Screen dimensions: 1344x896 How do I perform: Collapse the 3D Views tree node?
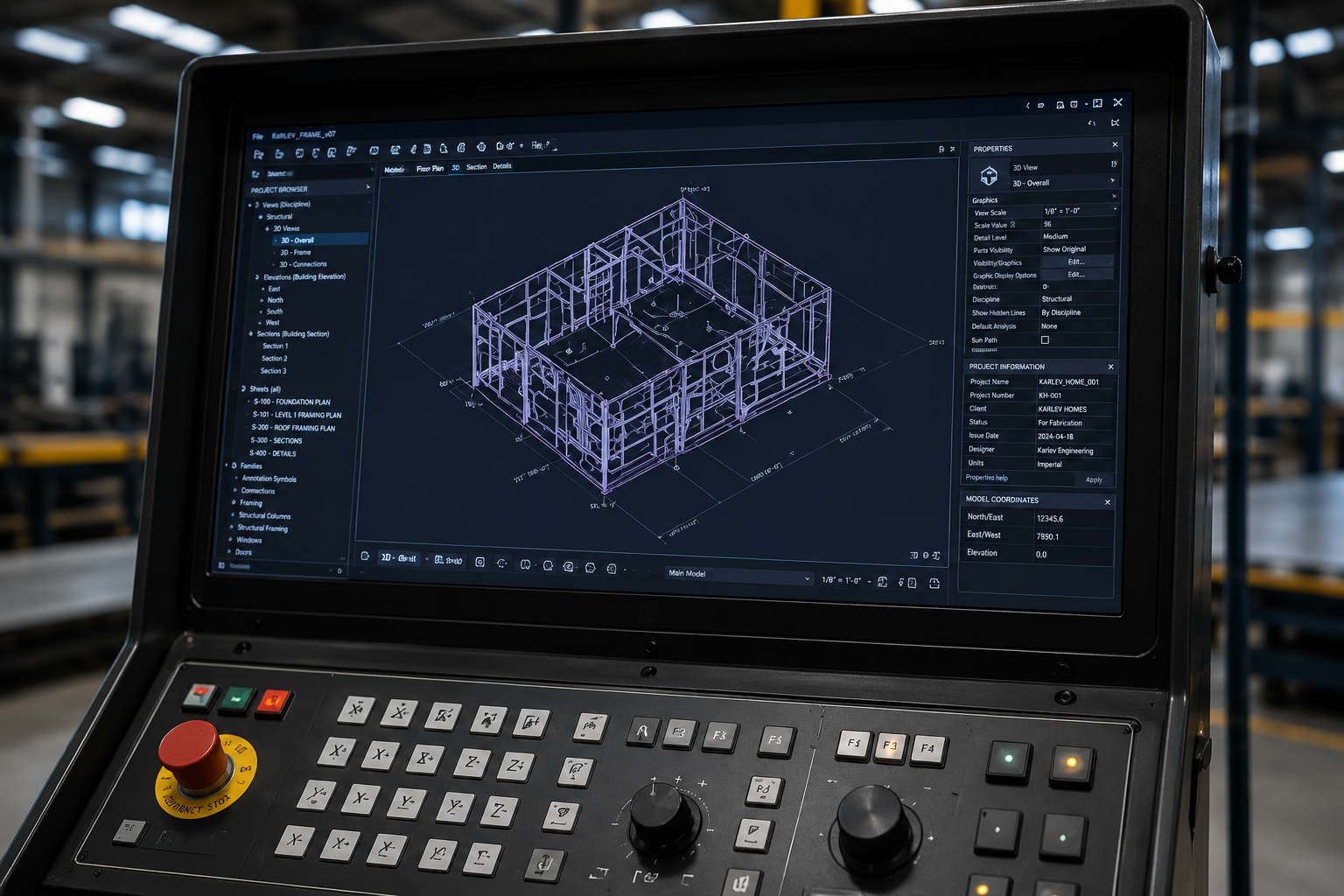pos(268,228)
